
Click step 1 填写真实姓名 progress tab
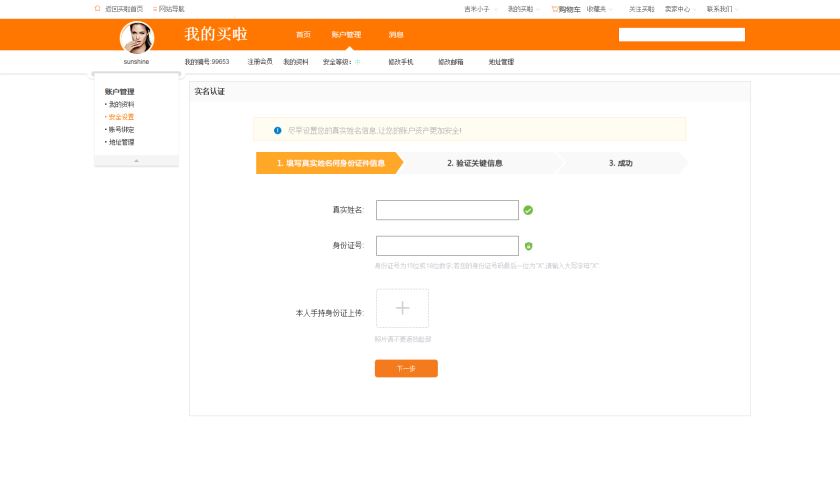[329, 163]
